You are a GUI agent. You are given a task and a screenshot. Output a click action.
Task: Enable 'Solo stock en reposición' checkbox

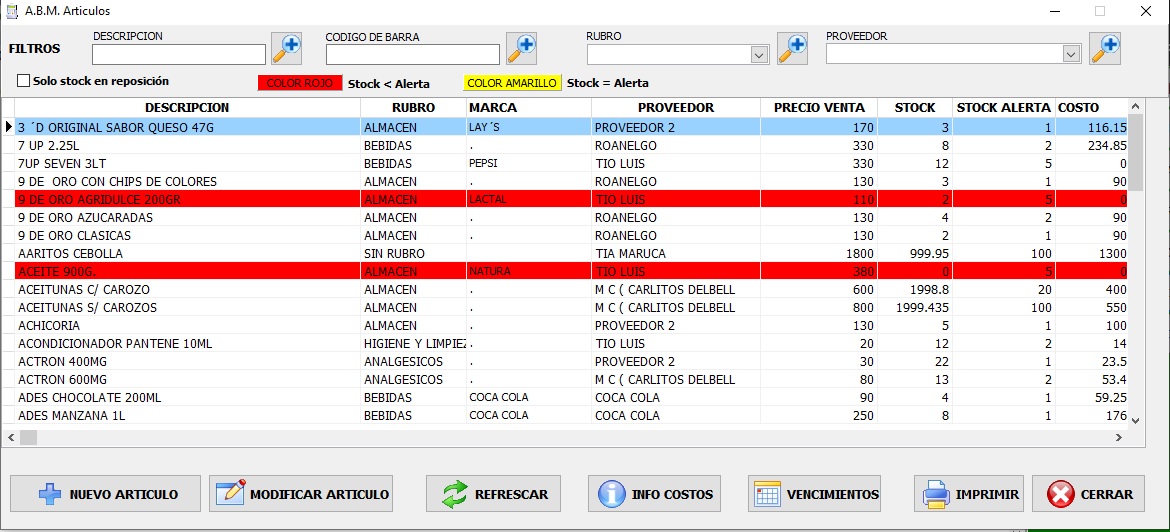coord(23,81)
